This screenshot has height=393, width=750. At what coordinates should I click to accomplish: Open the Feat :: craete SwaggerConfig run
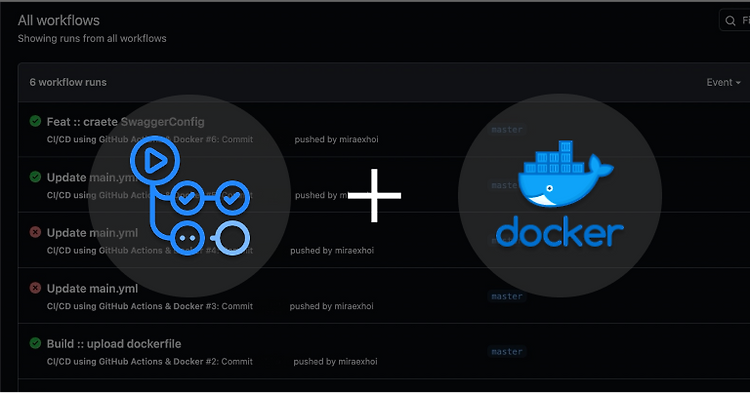125,122
